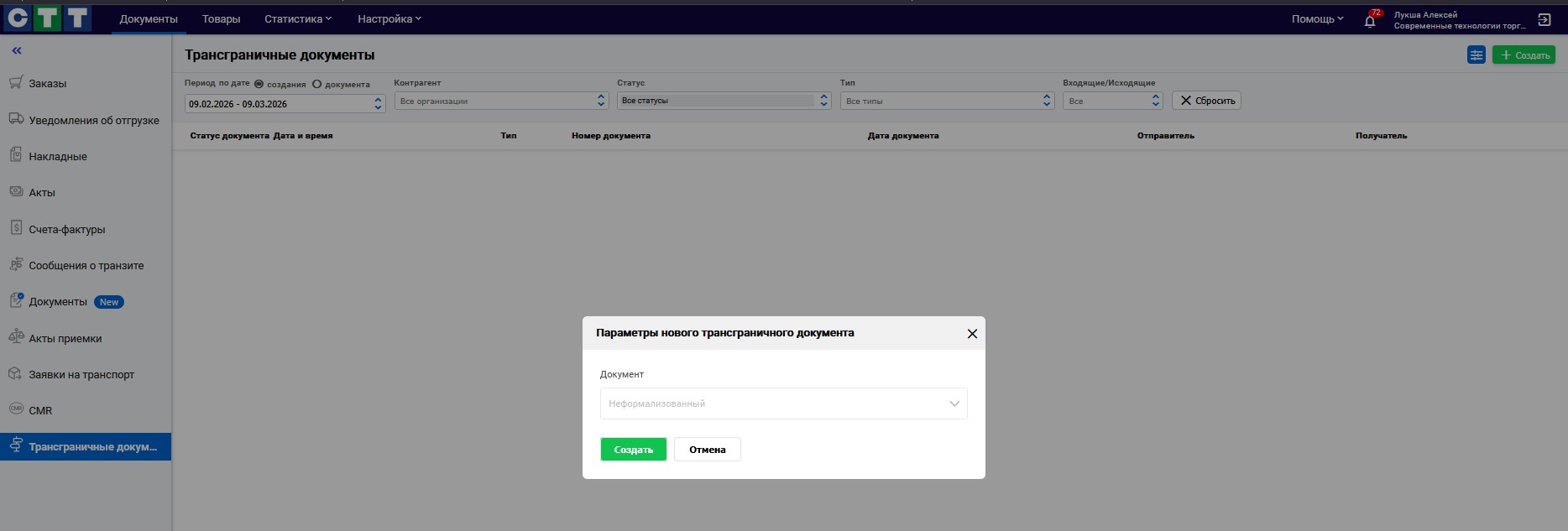
Task: Select the 'документа' date radio button
Action: [316, 84]
